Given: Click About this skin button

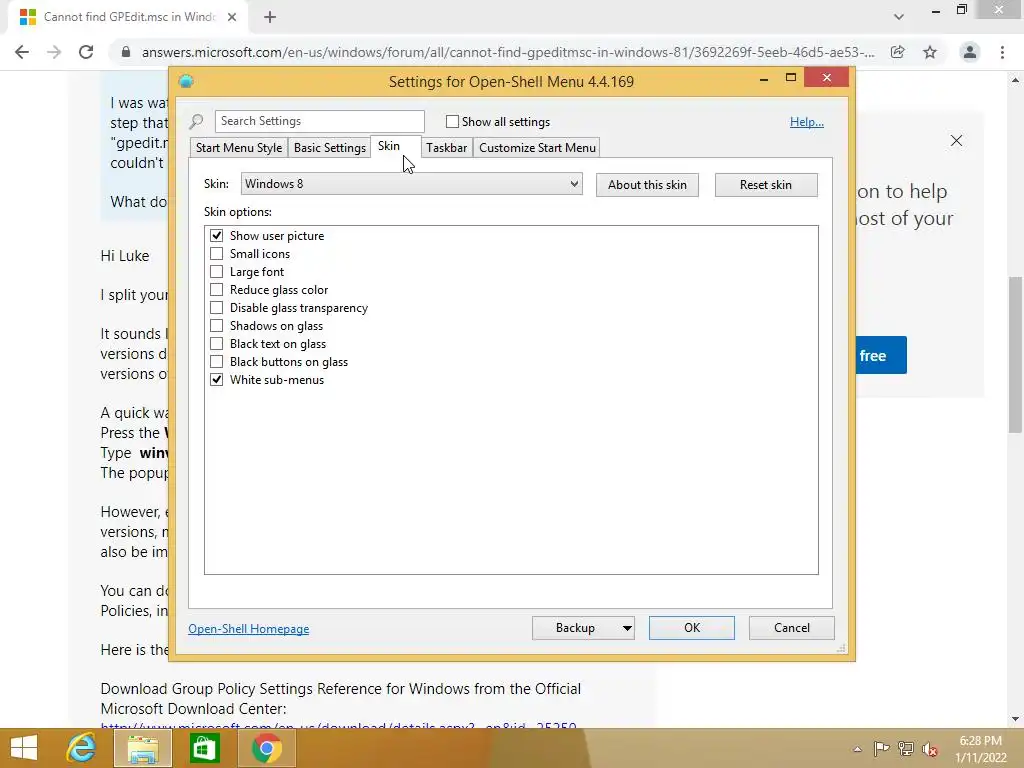Looking at the screenshot, I should (x=647, y=185).
